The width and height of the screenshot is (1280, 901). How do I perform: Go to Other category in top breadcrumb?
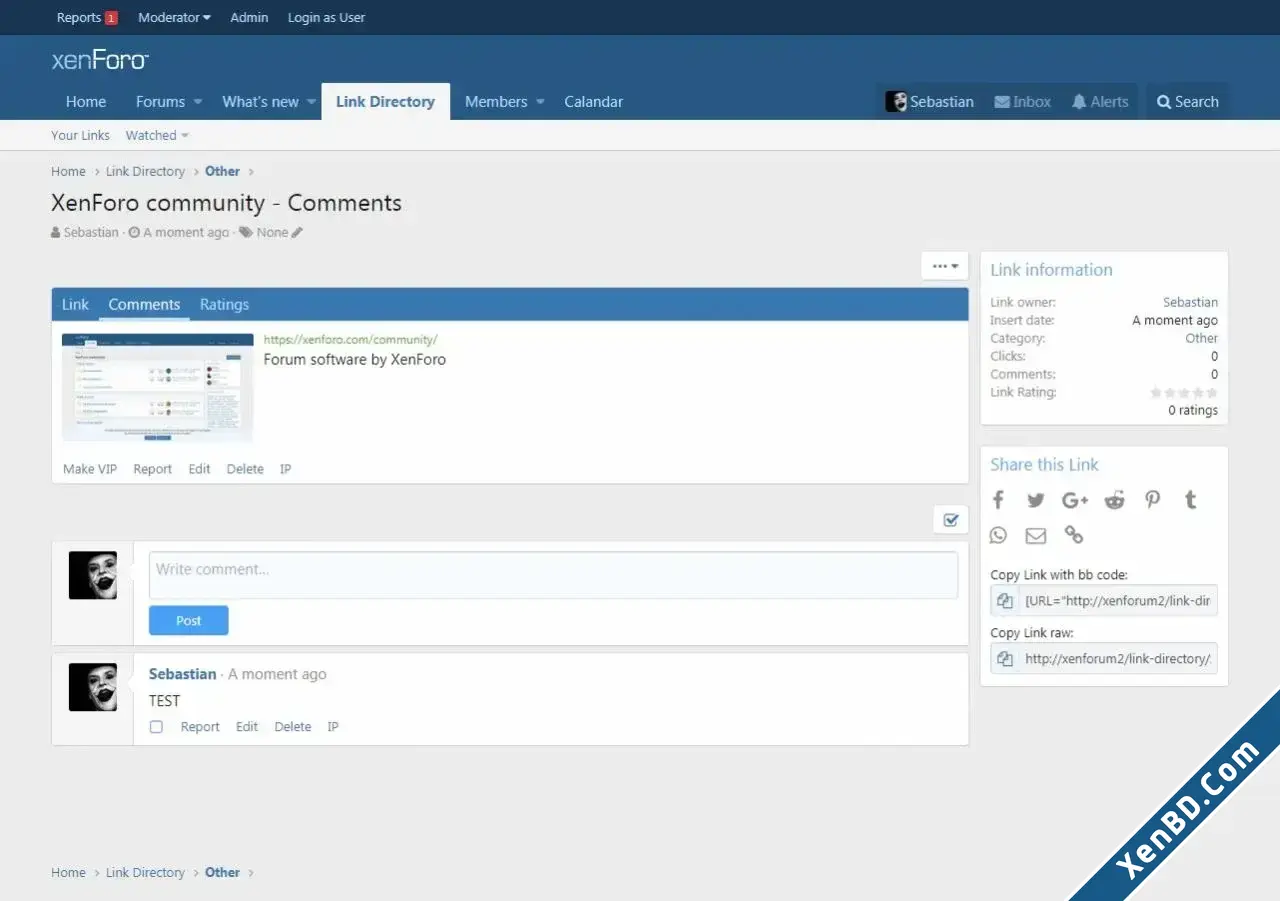(222, 171)
